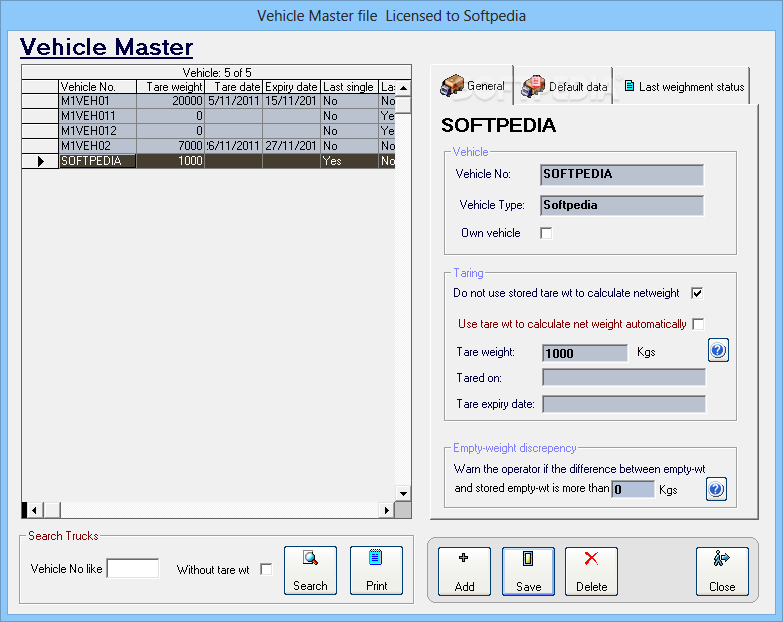This screenshot has width=783, height=622.
Task: Switch to the Default data tab
Action: (565, 86)
